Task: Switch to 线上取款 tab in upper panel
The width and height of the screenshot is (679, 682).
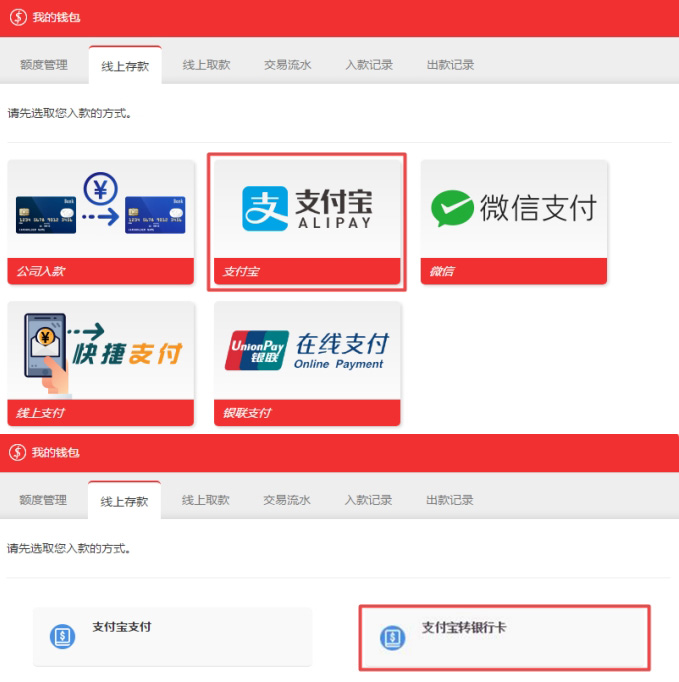Action: (x=206, y=65)
